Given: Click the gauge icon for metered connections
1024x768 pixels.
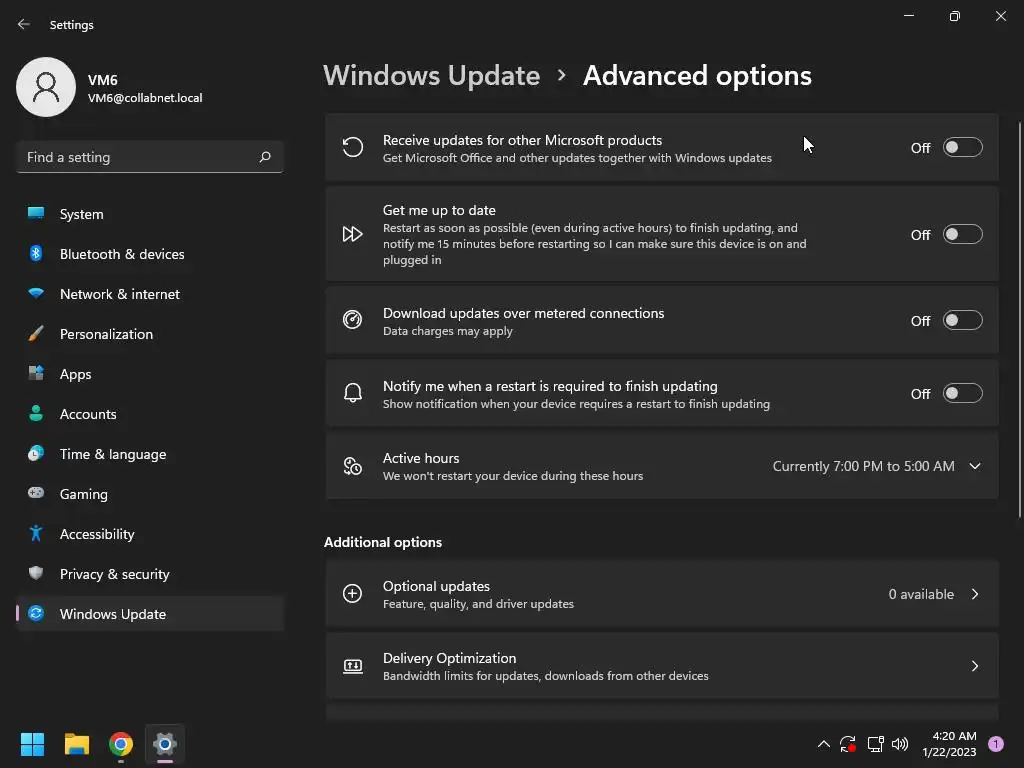Looking at the screenshot, I should (353, 320).
